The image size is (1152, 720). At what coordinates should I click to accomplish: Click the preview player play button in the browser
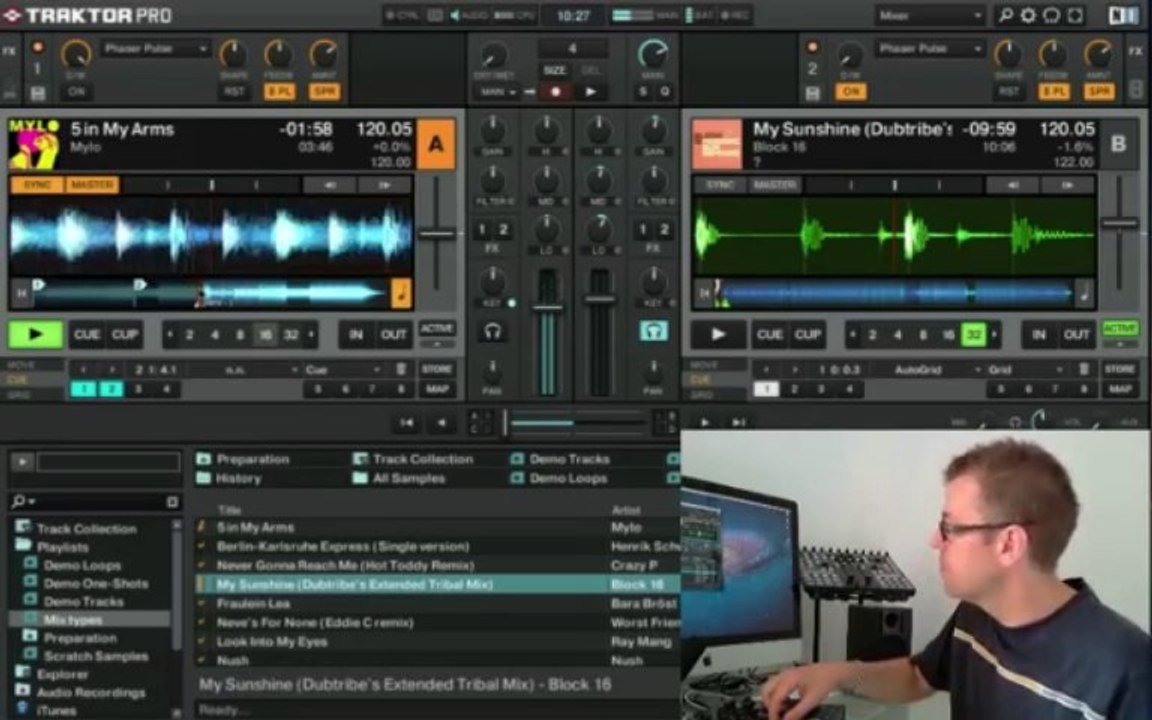[x=22, y=461]
